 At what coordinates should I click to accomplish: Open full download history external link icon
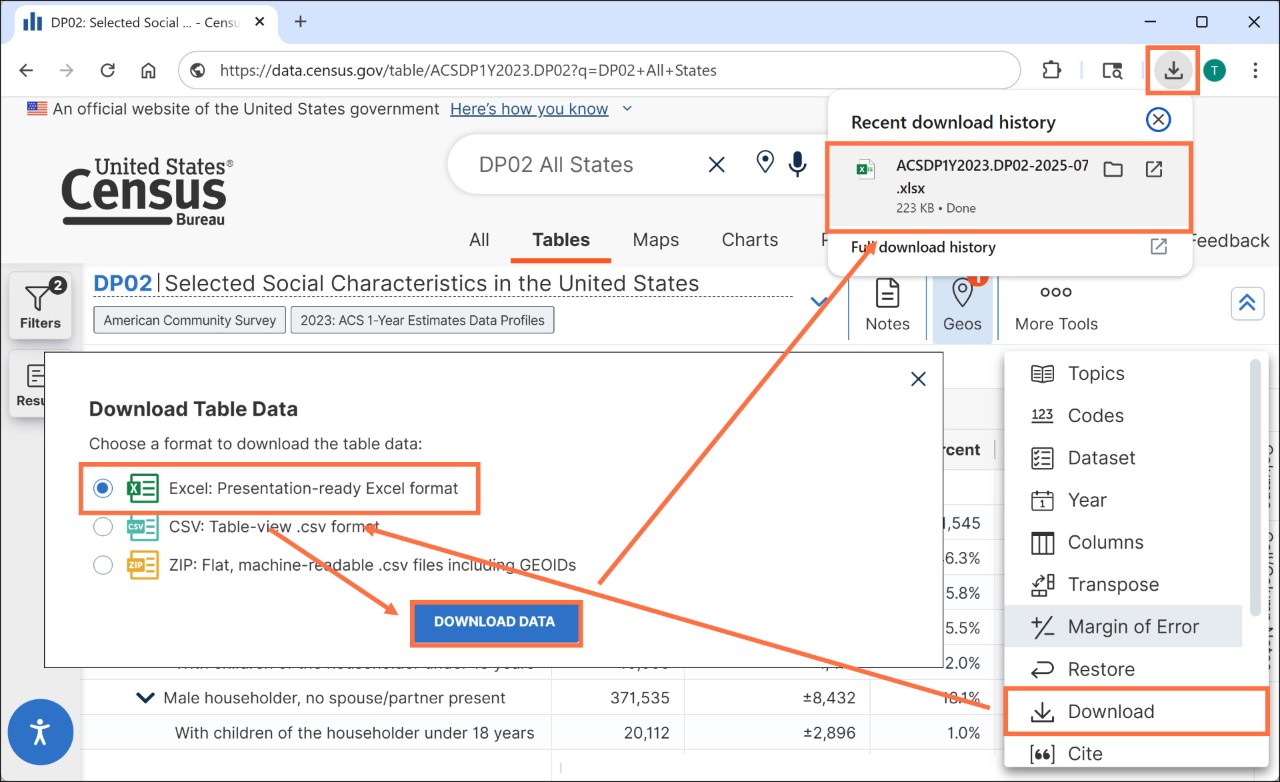[x=1159, y=246]
